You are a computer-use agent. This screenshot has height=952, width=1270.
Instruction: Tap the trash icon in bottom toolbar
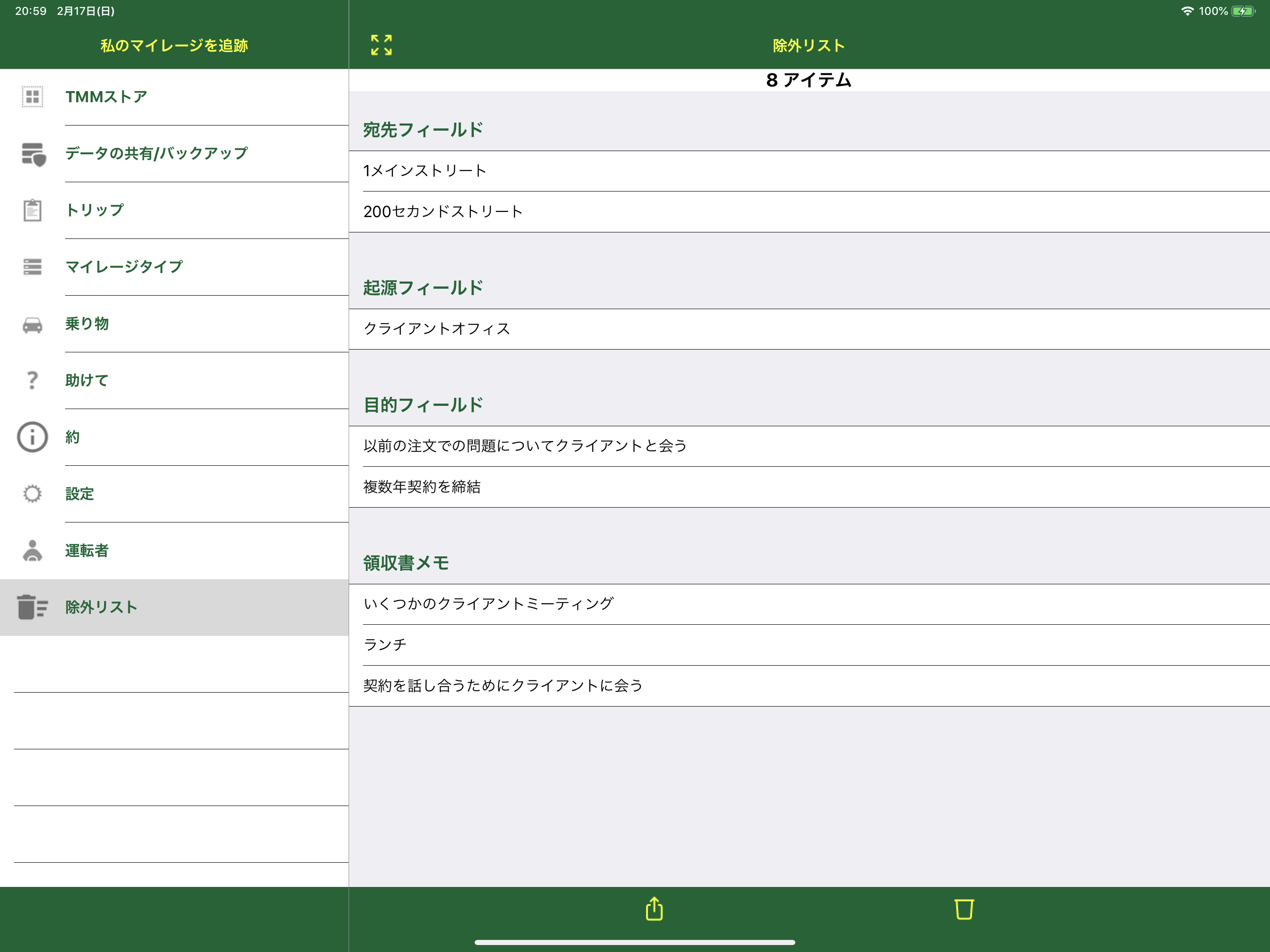click(963, 909)
